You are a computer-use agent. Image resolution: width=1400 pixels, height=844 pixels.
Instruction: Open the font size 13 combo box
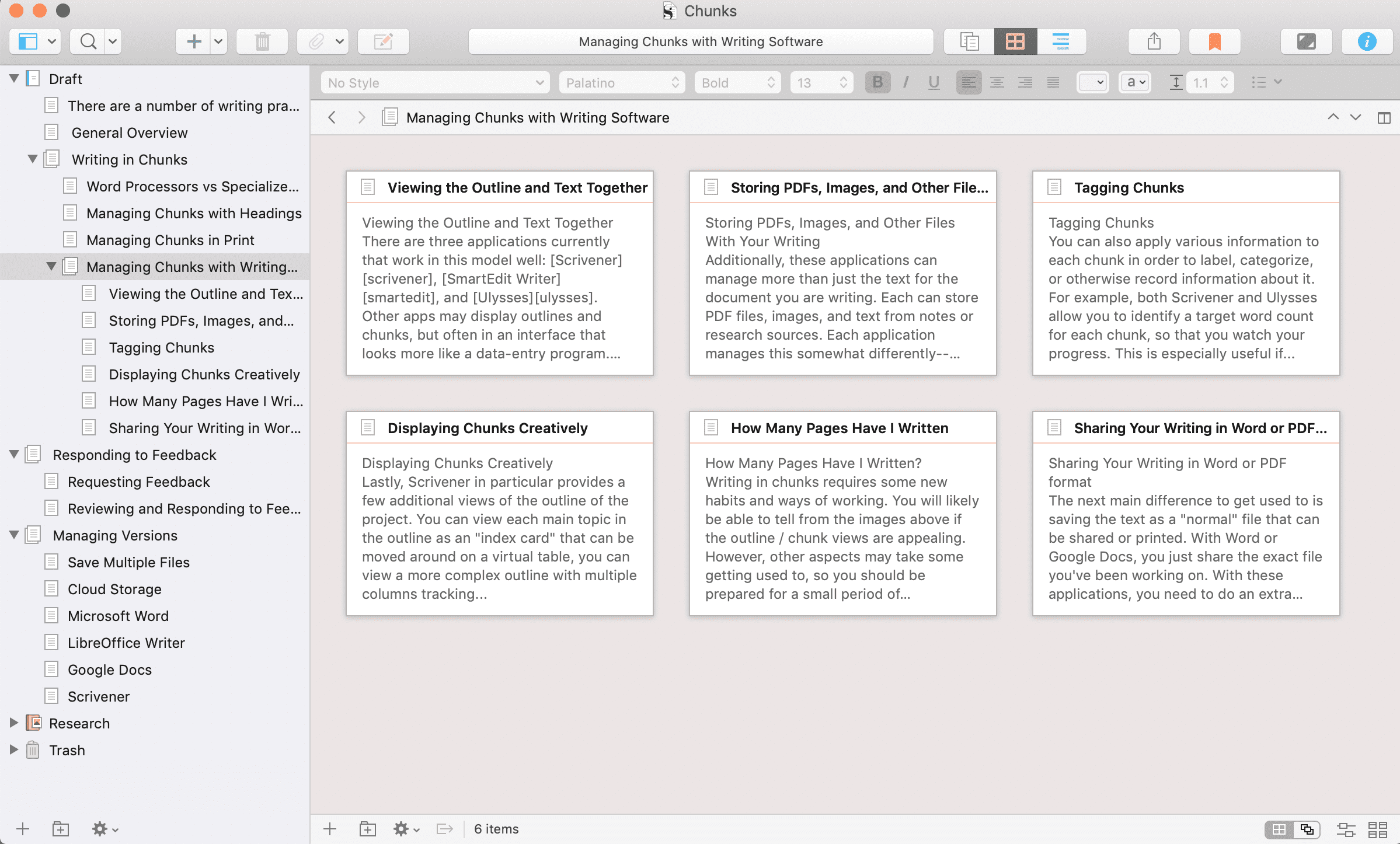pyautogui.click(x=821, y=83)
